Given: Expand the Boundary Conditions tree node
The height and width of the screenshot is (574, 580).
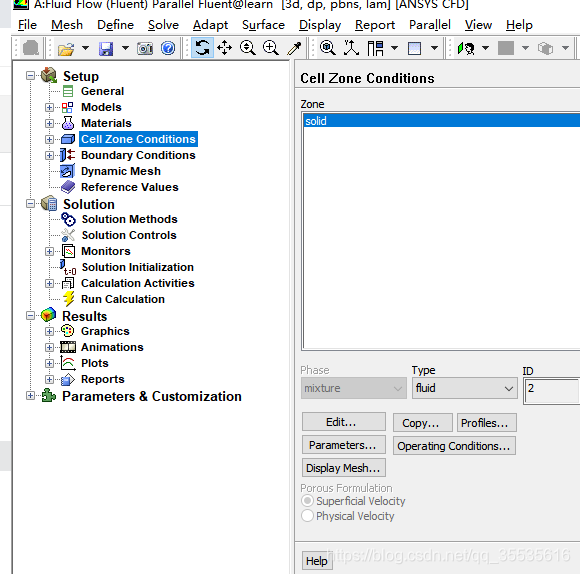Looking at the screenshot, I should [x=49, y=155].
